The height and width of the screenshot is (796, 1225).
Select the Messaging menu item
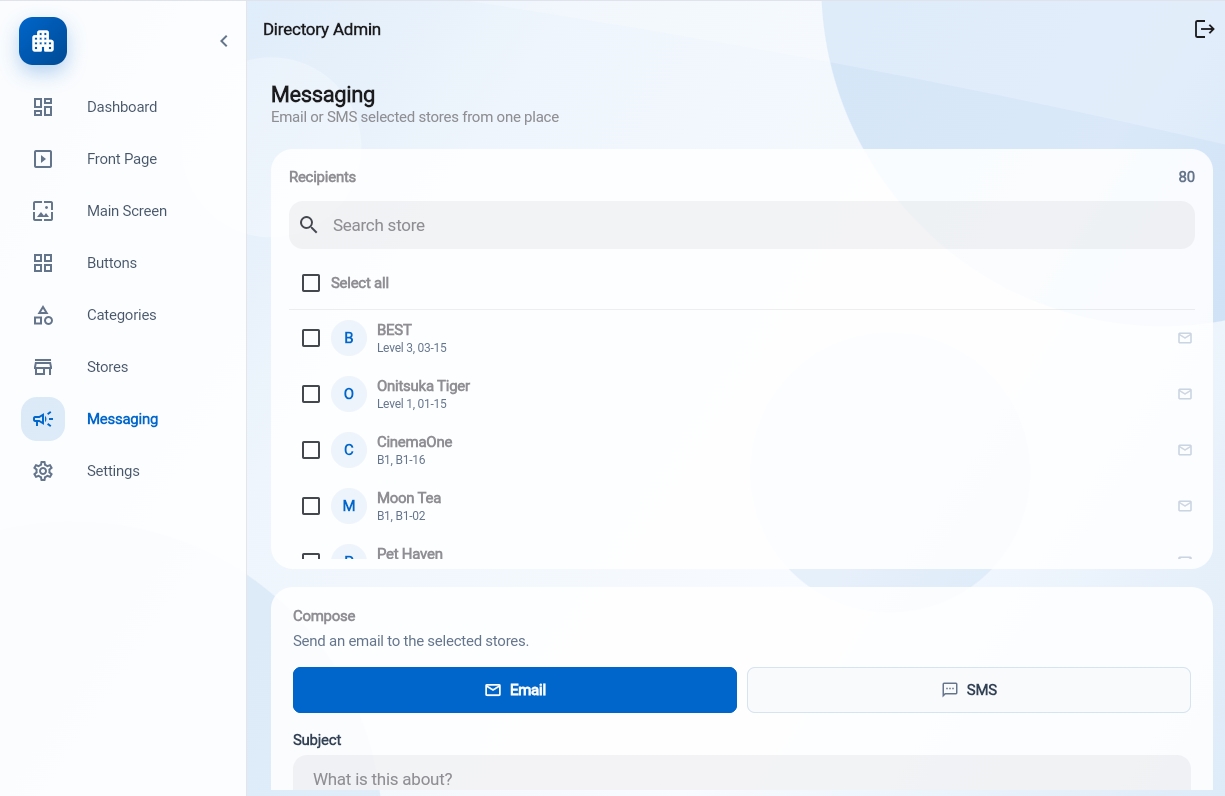point(123,419)
